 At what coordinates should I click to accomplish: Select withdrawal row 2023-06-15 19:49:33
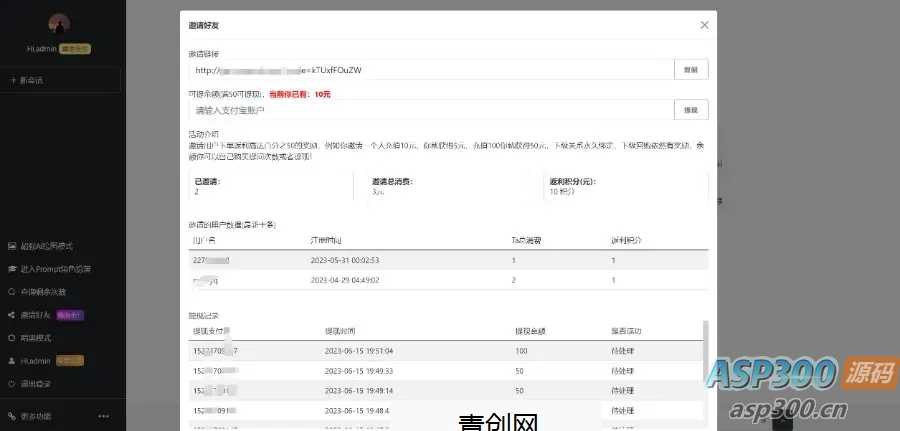pos(445,371)
